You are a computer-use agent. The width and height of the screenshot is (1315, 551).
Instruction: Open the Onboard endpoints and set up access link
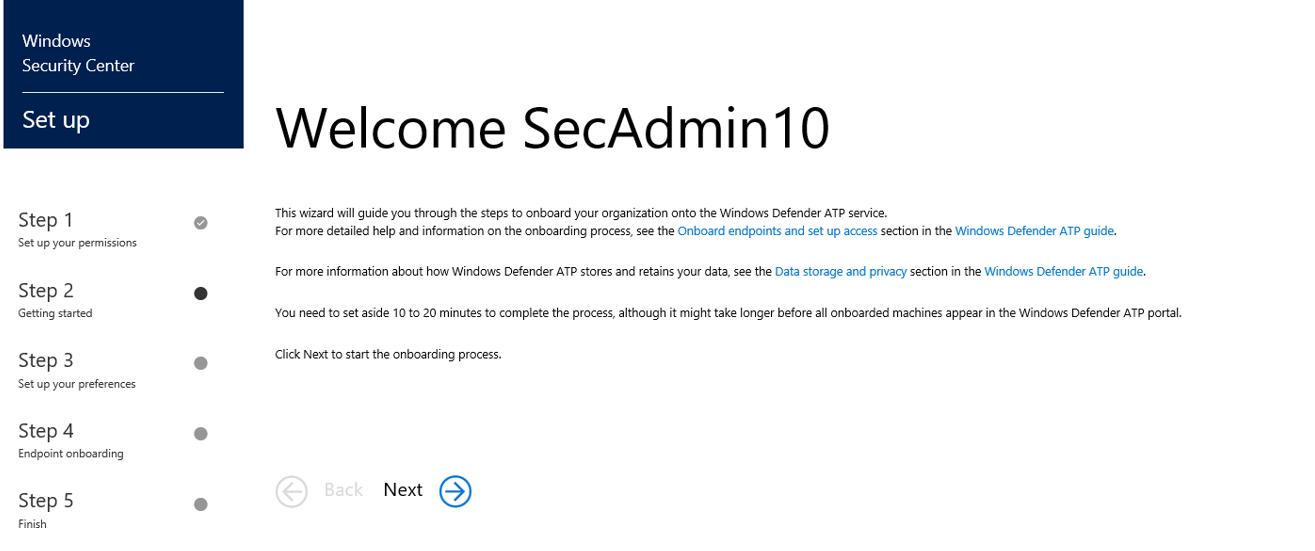(x=777, y=231)
